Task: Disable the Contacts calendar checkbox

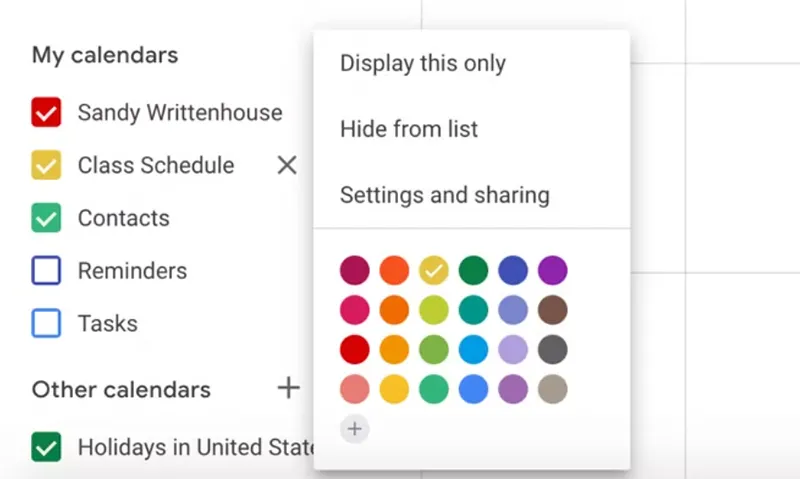Action: pyautogui.click(x=47, y=218)
